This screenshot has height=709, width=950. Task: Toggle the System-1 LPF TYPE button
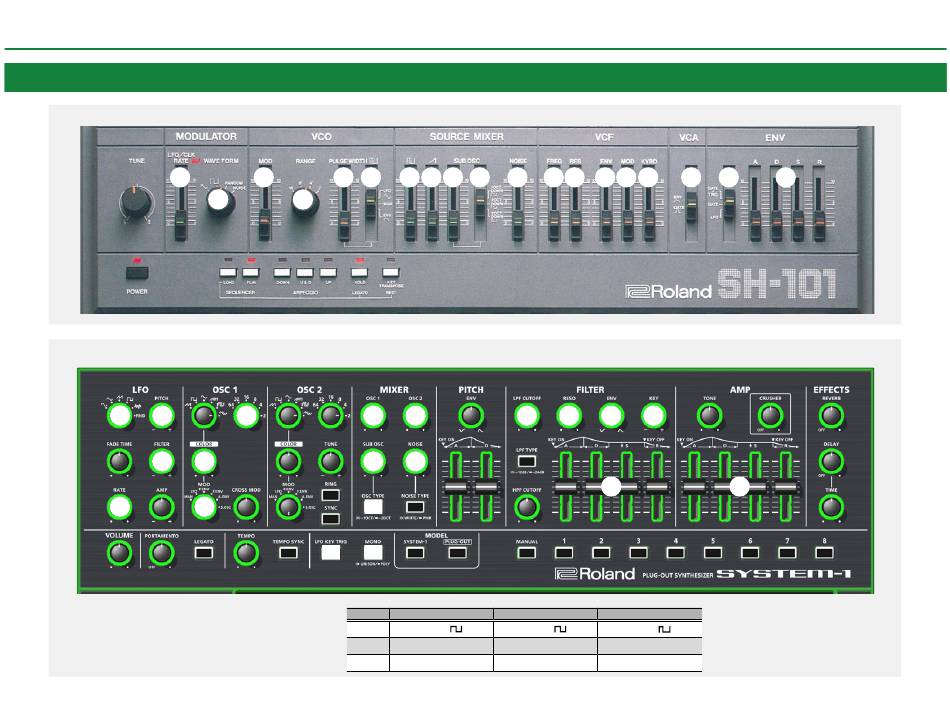[527, 461]
